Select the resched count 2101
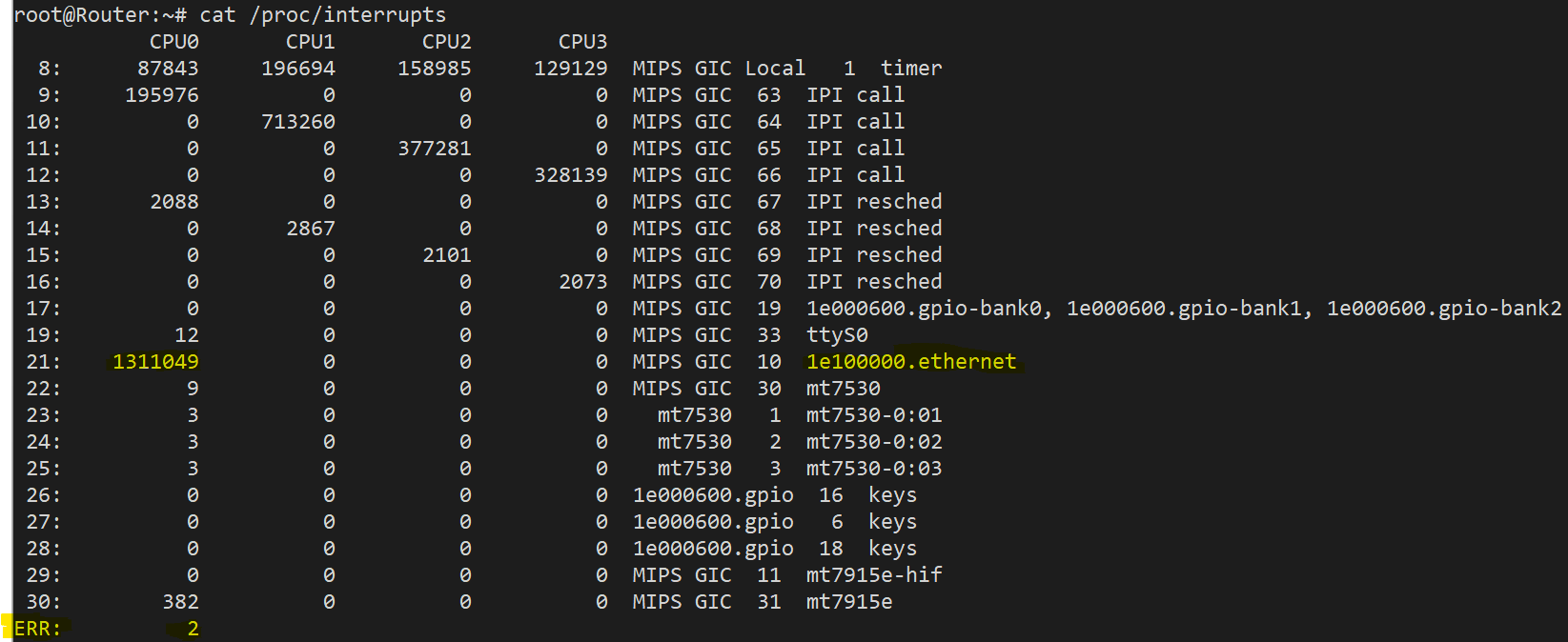This screenshot has width=1568, height=642. pyautogui.click(x=447, y=255)
